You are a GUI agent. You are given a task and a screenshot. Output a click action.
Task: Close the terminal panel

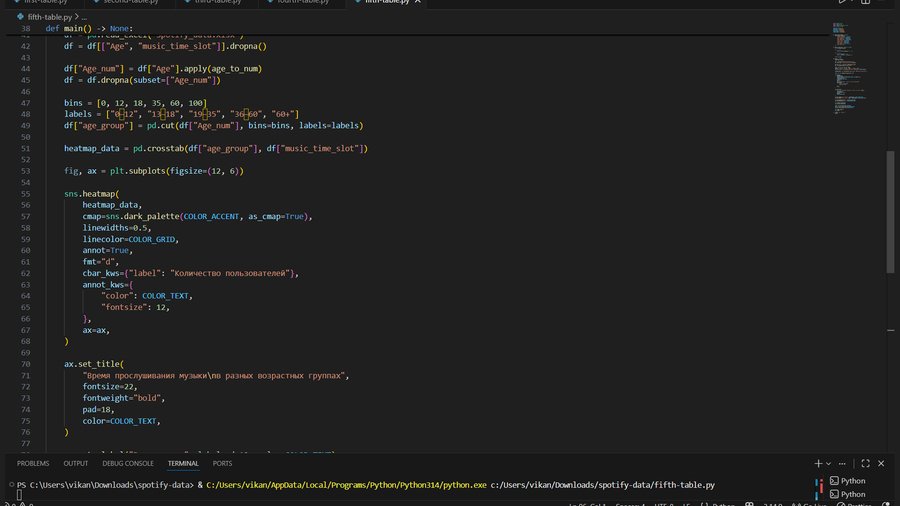[881, 464]
